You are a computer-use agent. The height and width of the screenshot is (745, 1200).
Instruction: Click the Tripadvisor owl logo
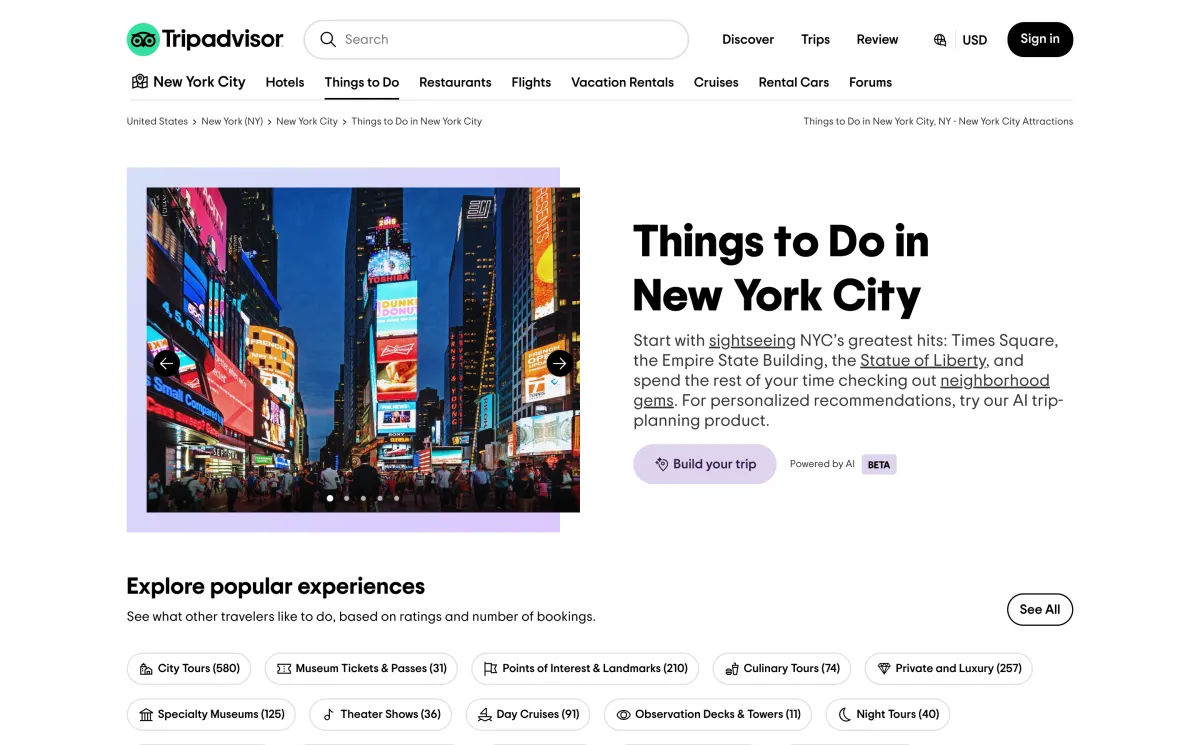(143, 39)
